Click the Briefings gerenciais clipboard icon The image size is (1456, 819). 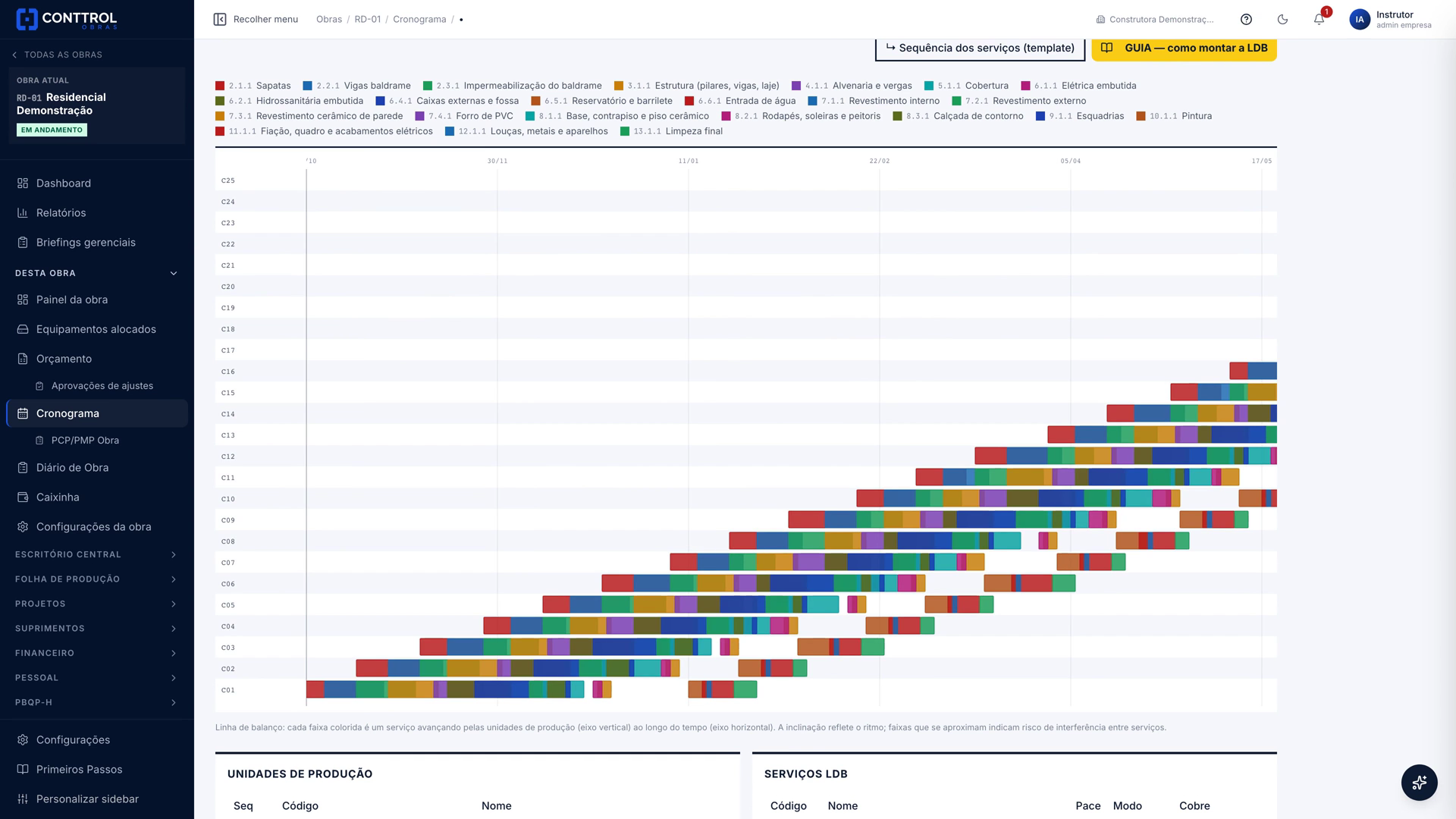coord(23,243)
